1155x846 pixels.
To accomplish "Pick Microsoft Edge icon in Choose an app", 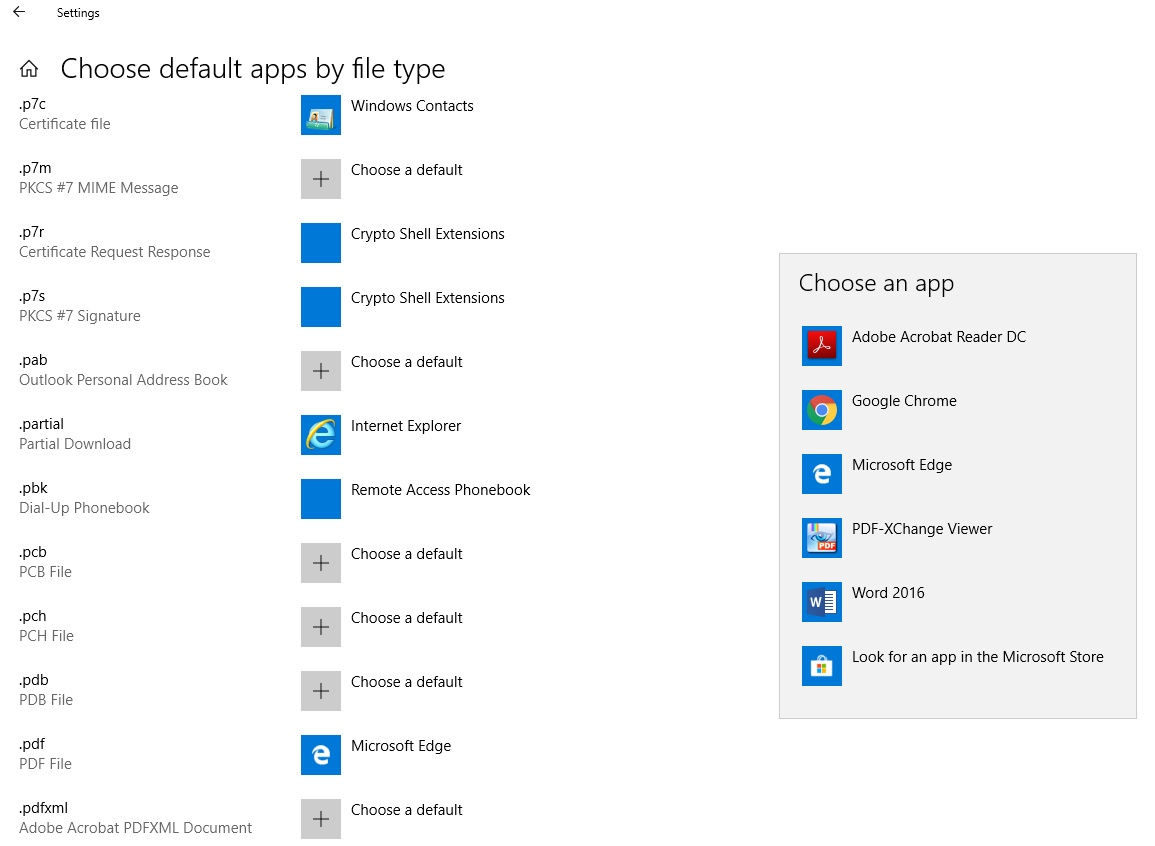I will coord(821,474).
